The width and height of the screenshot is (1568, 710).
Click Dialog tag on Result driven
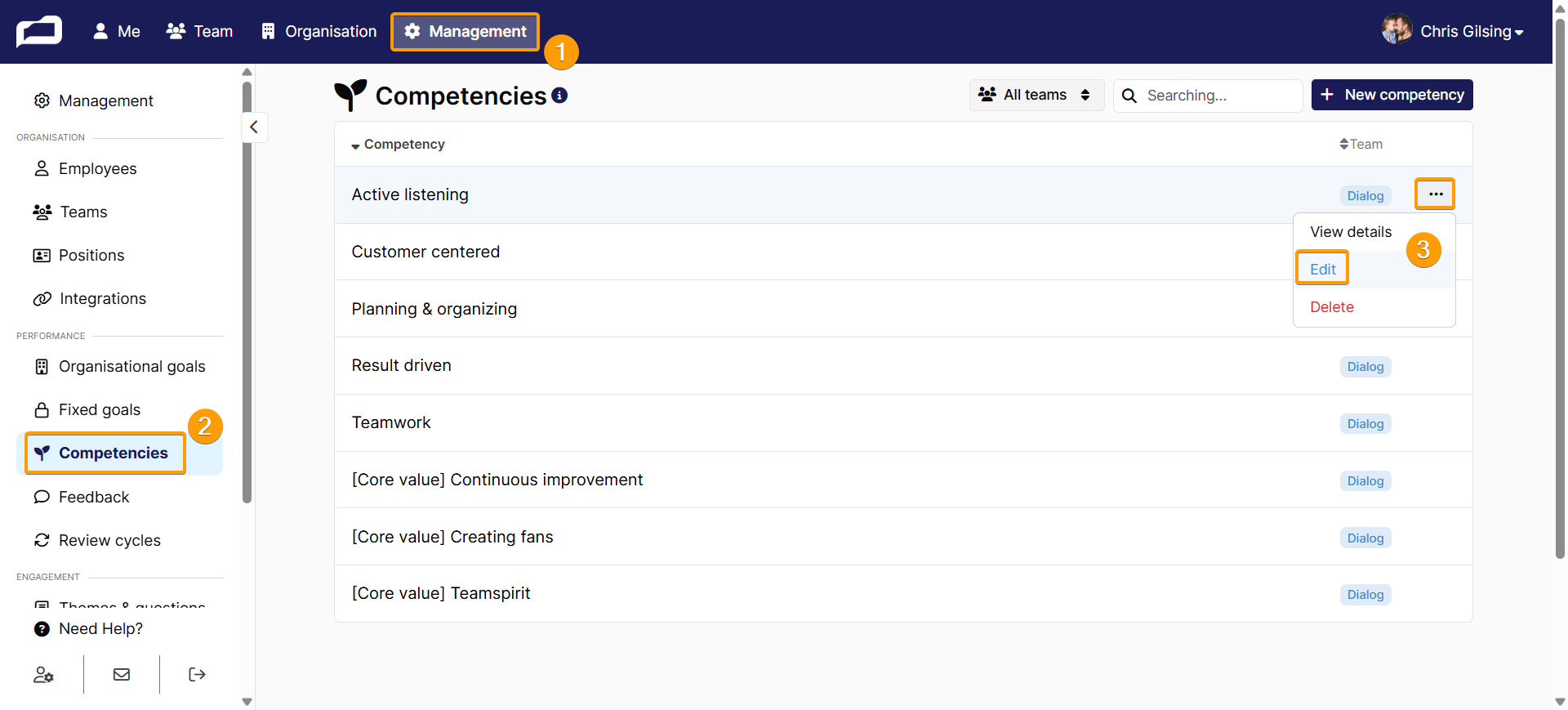click(1365, 367)
